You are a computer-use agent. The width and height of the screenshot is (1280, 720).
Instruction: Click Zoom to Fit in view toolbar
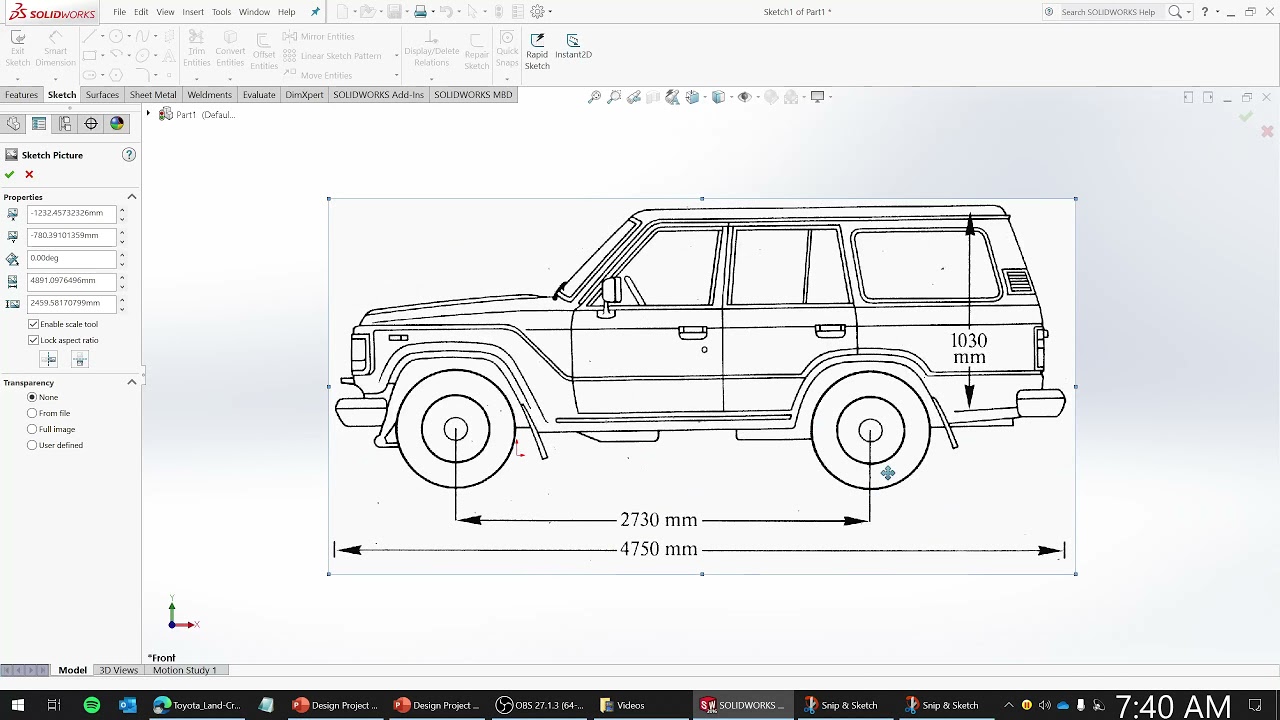click(594, 97)
